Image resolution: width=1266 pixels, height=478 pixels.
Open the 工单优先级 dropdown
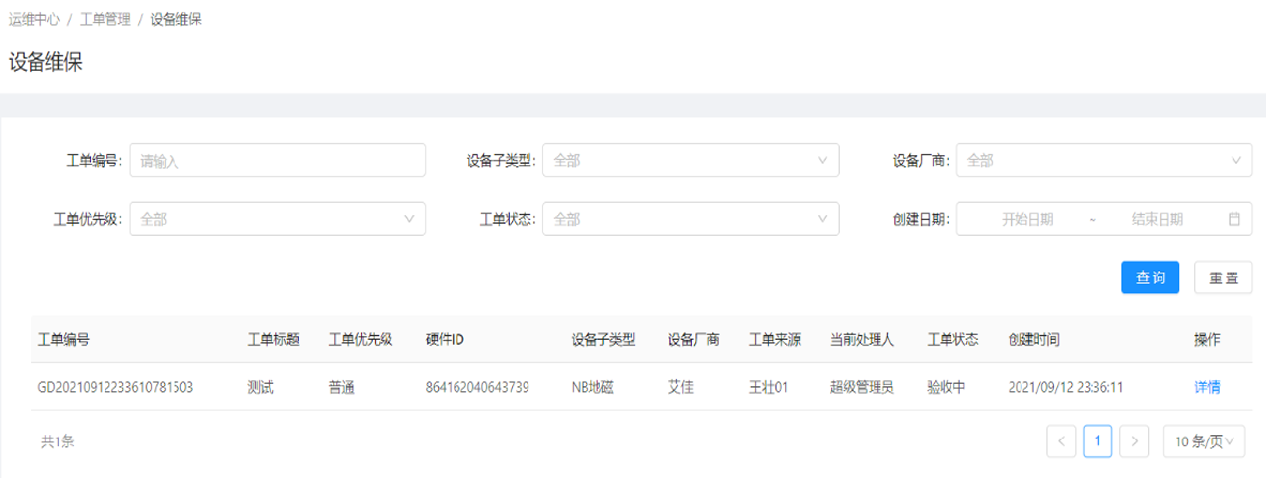pos(277,219)
